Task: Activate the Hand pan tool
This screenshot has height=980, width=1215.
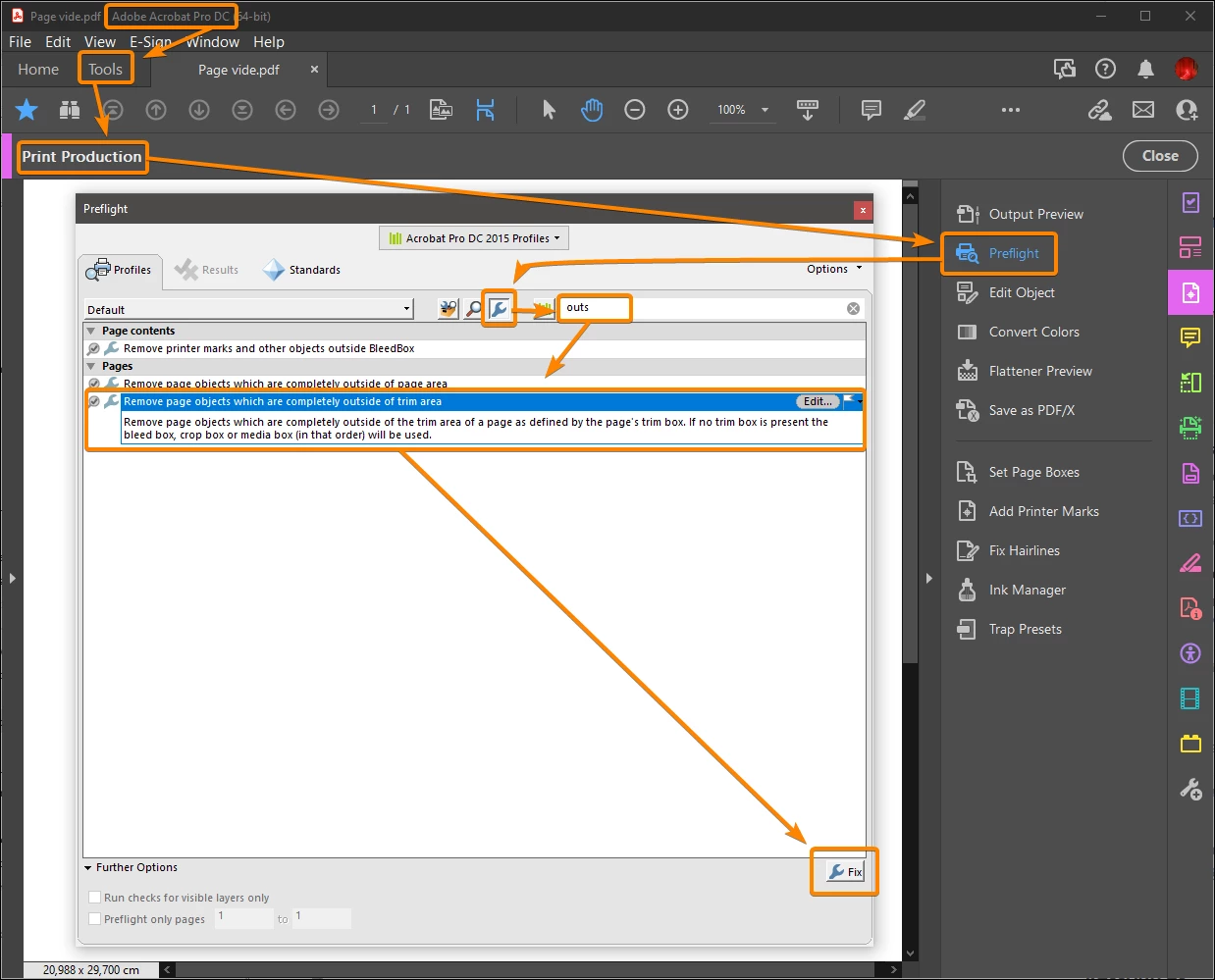Action: 592,110
